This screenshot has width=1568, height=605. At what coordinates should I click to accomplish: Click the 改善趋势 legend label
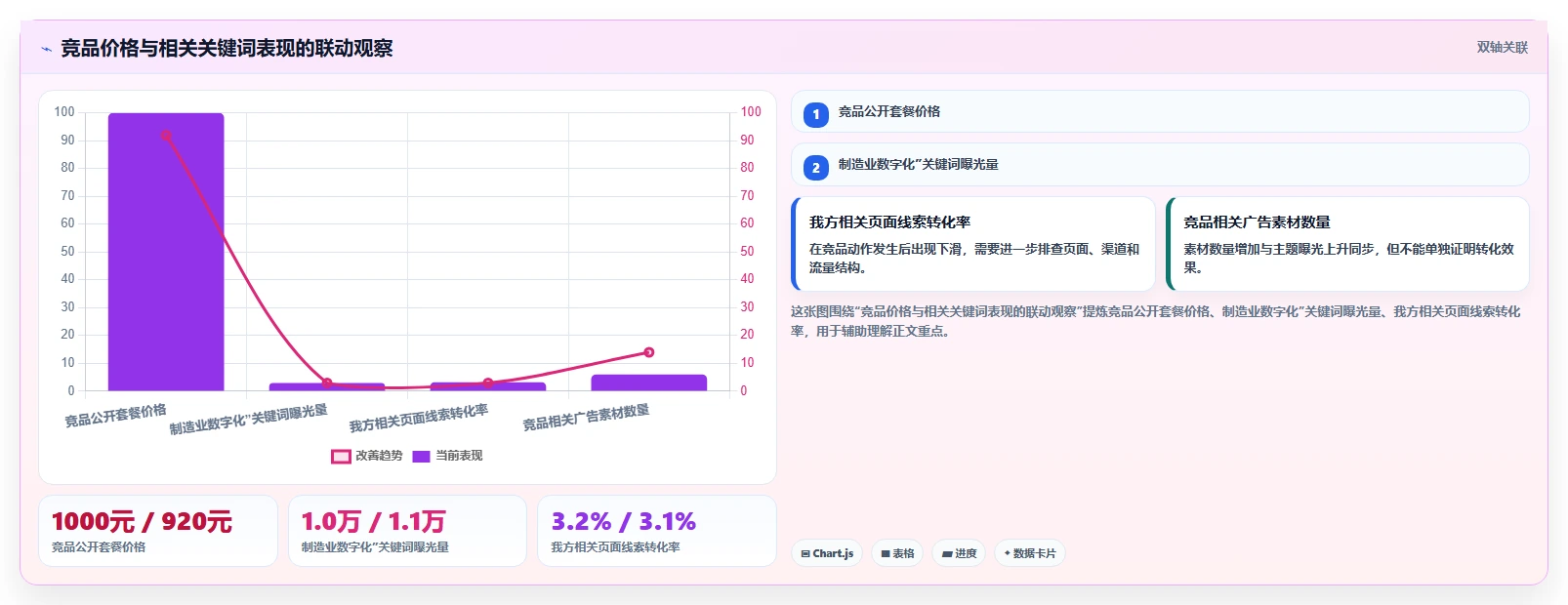[x=379, y=456]
